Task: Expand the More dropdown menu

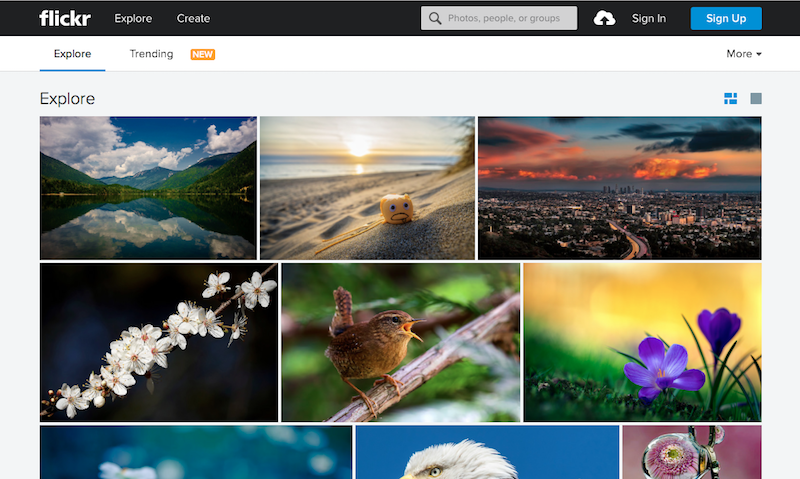Action: tap(744, 54)
